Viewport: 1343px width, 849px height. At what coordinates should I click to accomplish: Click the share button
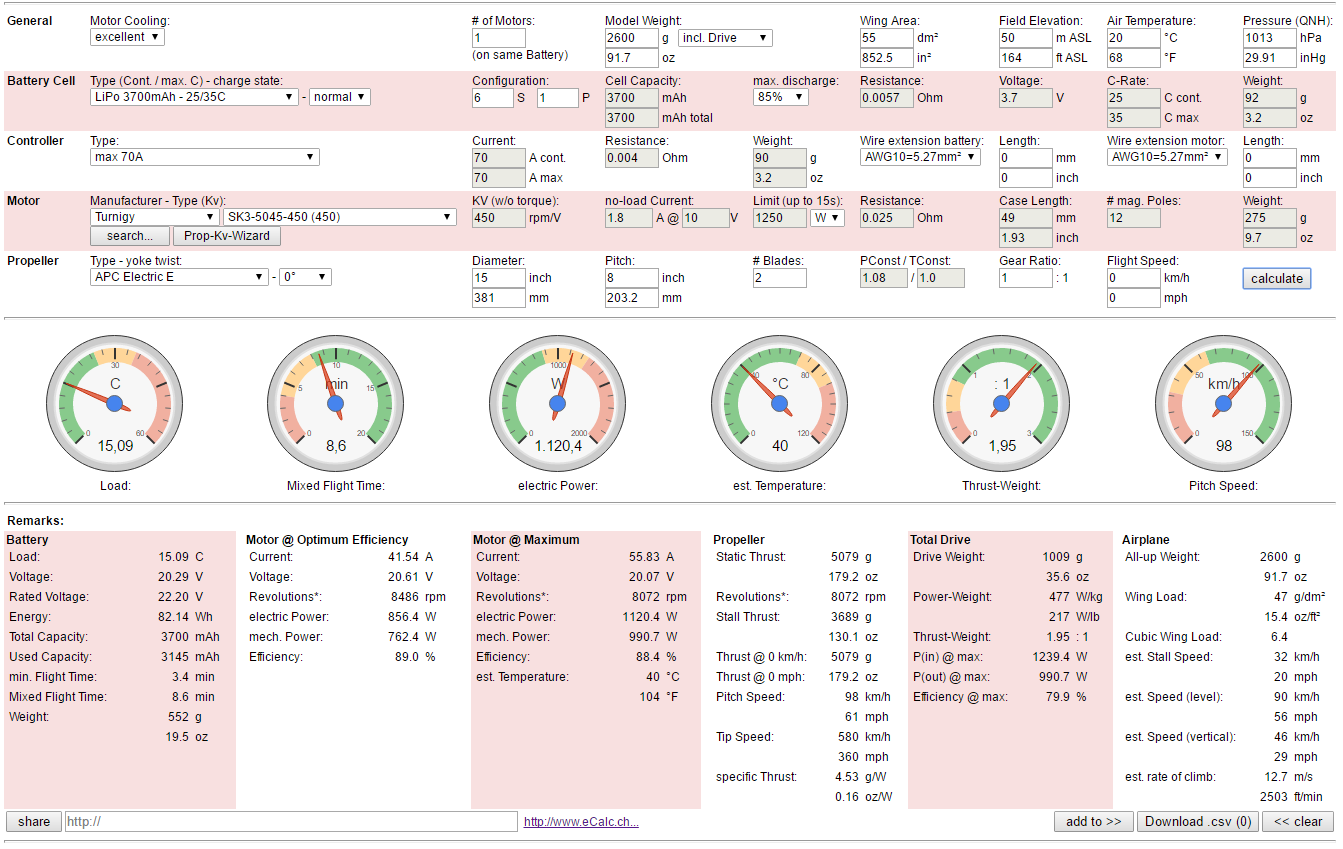click(34, 822)
